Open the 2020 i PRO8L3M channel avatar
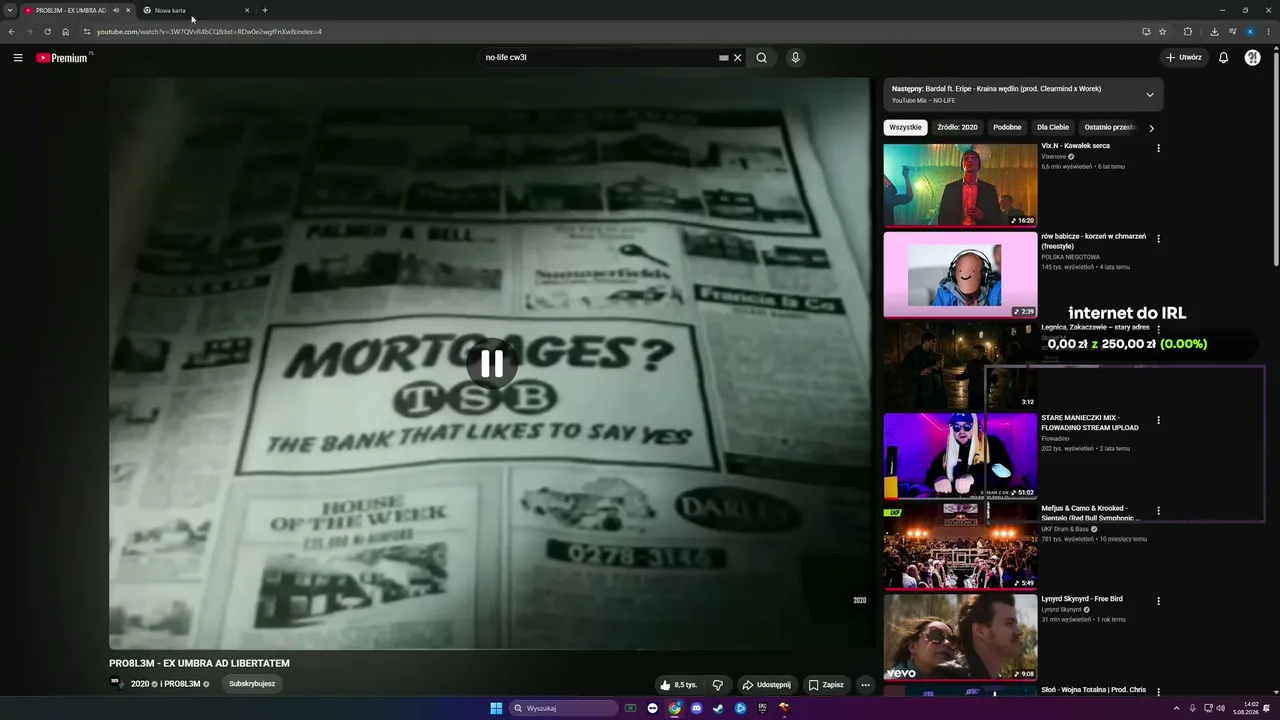The image size is (1280, 720). (x=117, y=684)
